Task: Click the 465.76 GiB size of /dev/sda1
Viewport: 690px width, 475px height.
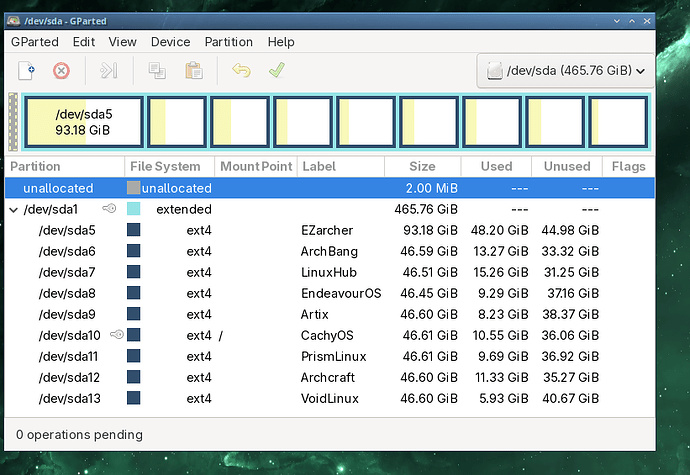Action: pyautogui.click(x=426, y=209)
